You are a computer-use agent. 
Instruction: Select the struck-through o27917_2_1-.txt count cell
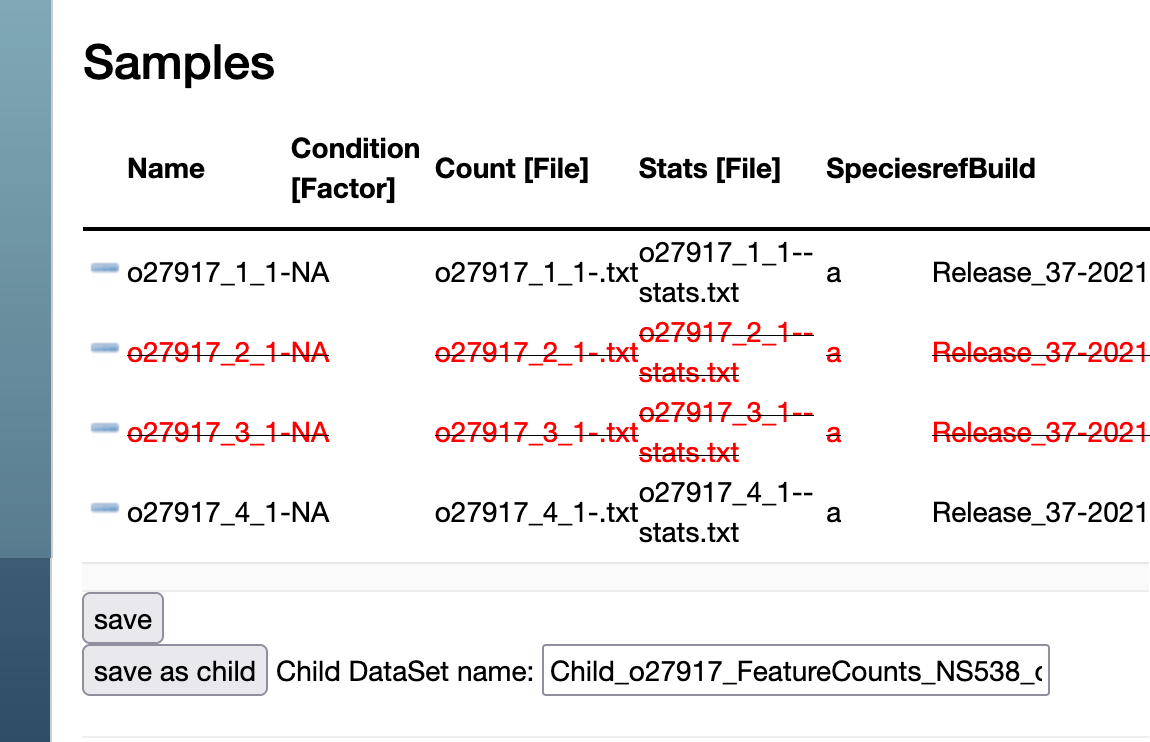[536, 353]
